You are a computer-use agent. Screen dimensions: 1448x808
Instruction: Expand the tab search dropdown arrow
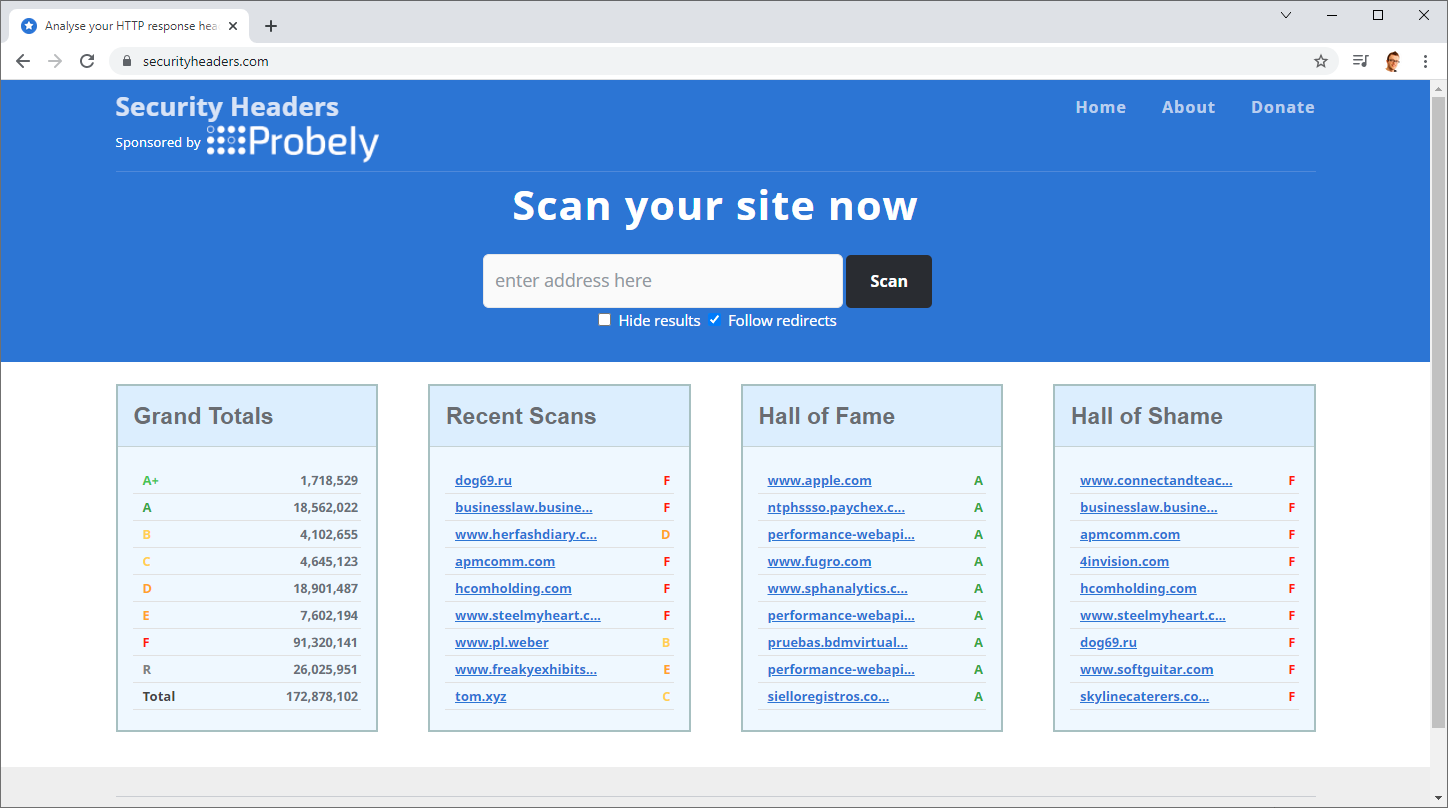tap(1286, 15)
